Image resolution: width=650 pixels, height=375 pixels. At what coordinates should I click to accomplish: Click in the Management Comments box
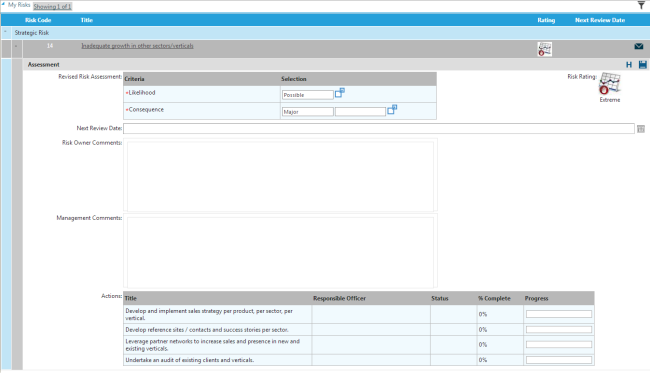pos(280,252)
